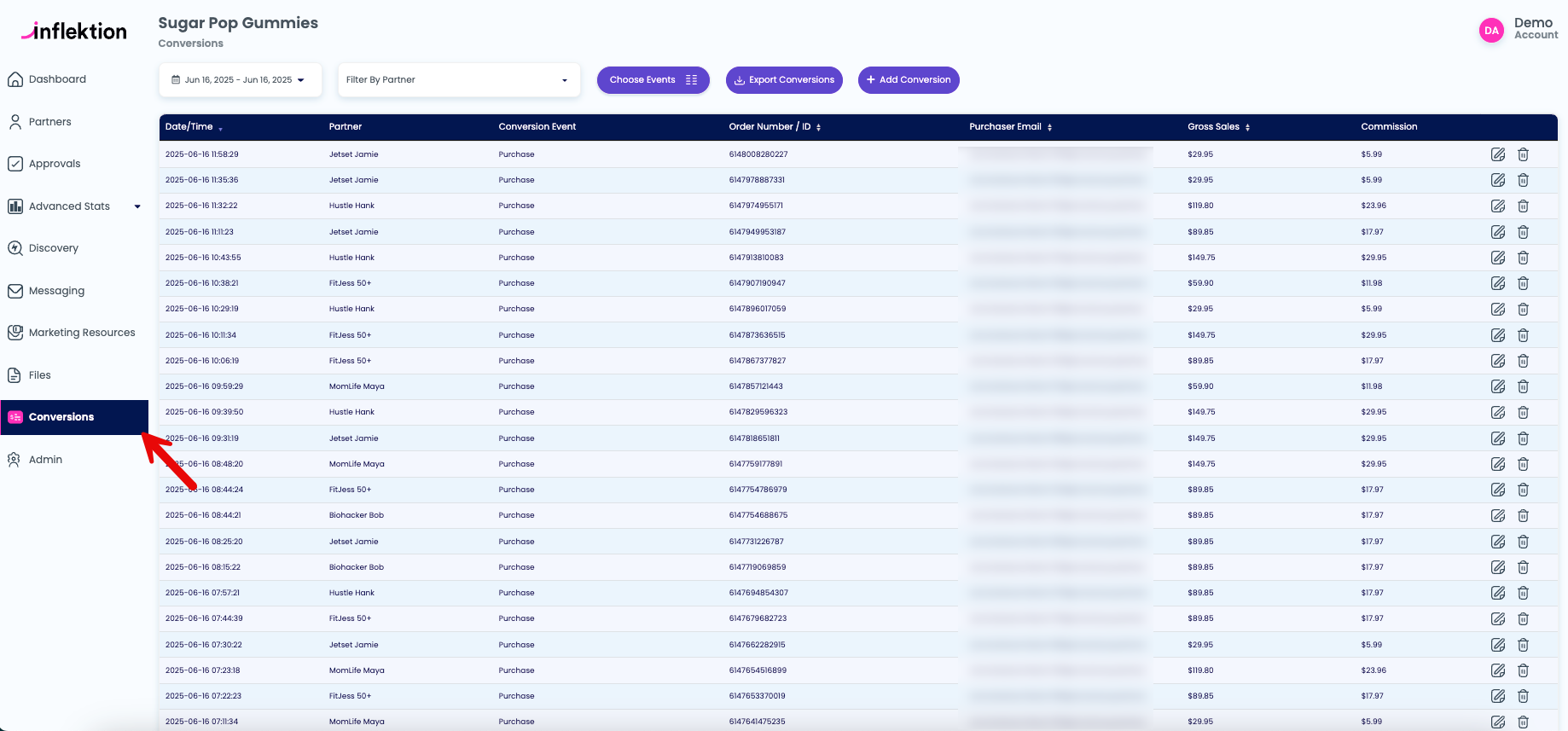Click the Choose Events button
The image size is (1568, 731).
click(653, 80)
